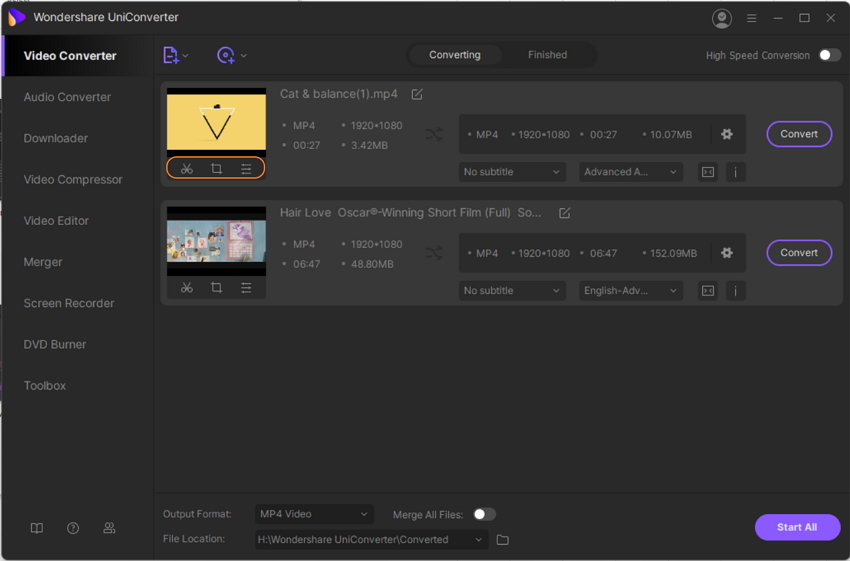Open the community users icon
Image resolution: width=850 pixels, height=561 pixels.
point(109,528)
